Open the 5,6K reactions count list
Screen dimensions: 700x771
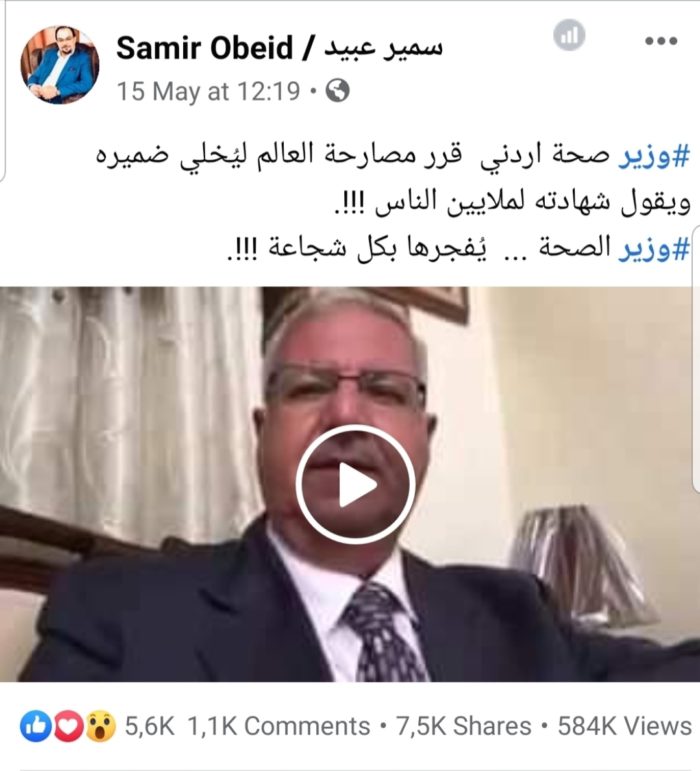point(149,726)
